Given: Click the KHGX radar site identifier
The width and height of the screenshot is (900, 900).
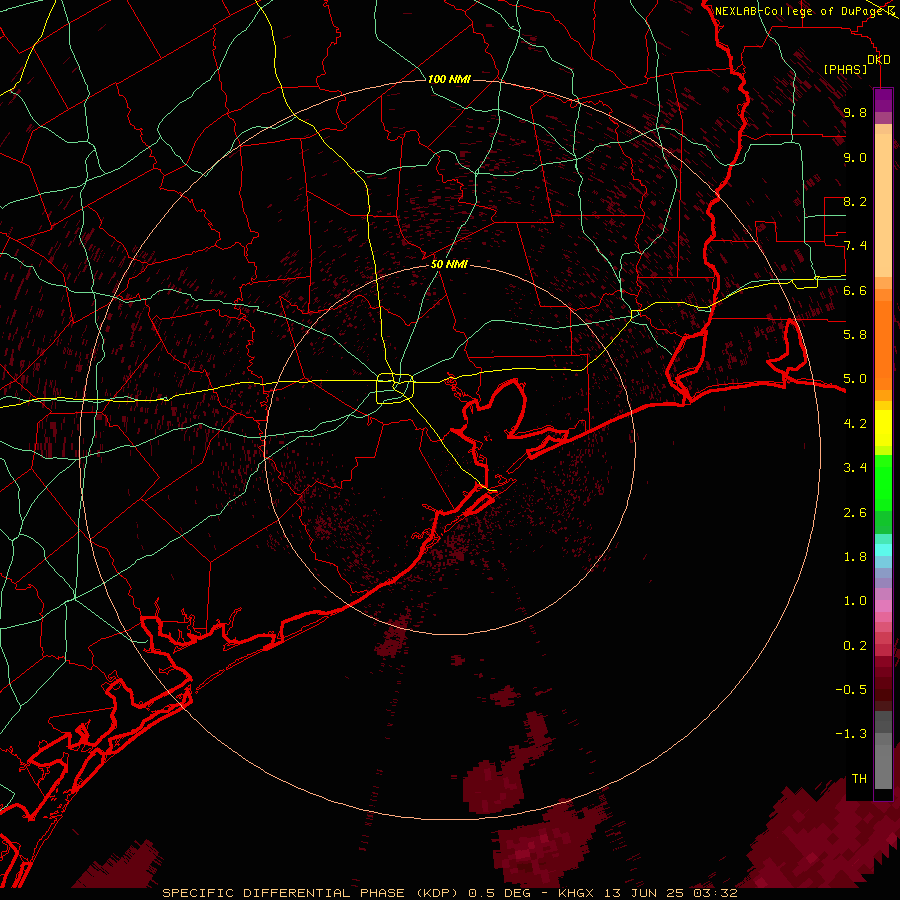Looking at the screenshot, I should [576, 893].
